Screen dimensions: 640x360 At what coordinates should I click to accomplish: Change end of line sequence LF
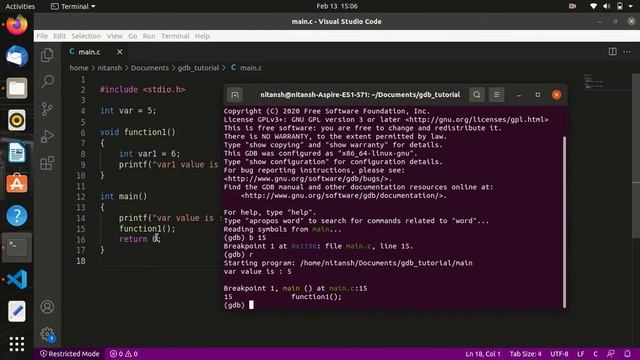click(580, 354)
